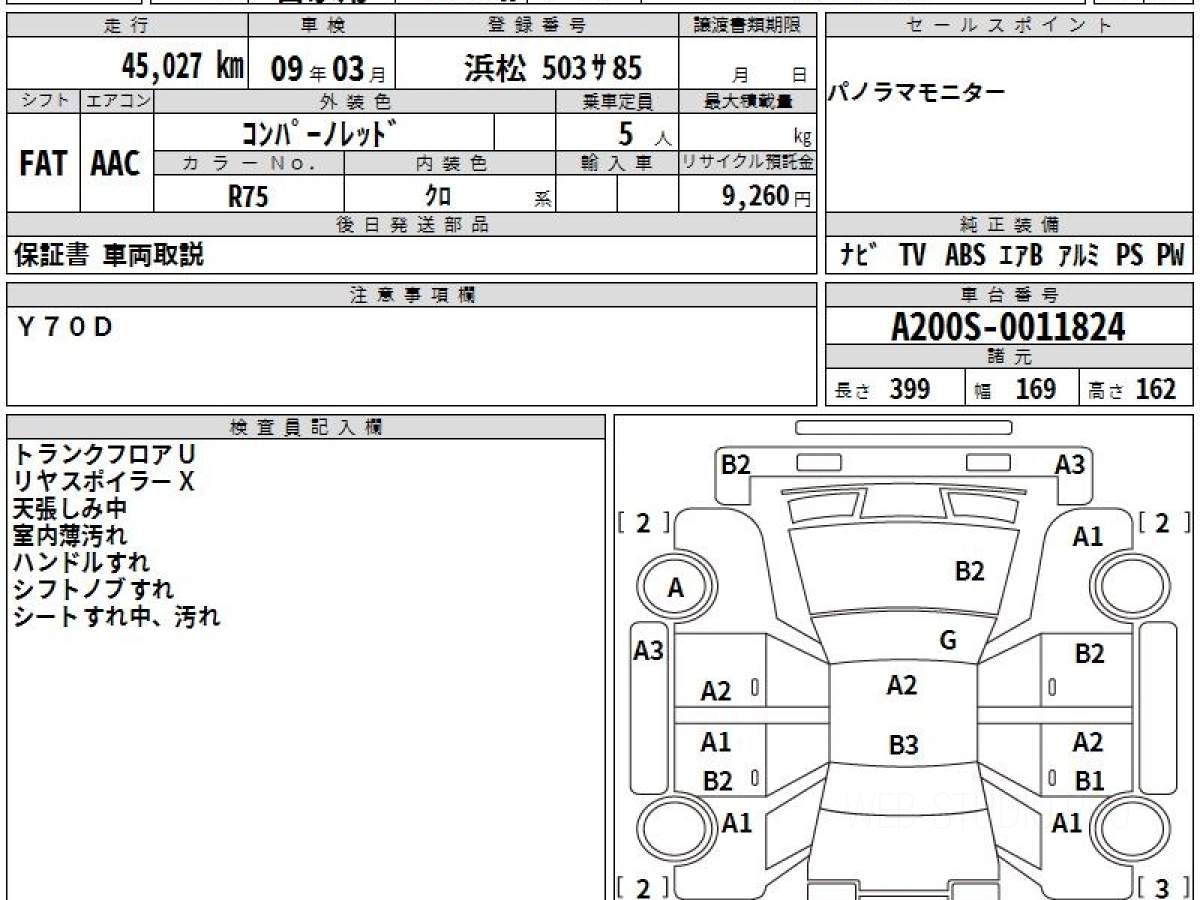Click the seating capacity 5 人

(x=644, y=134)
